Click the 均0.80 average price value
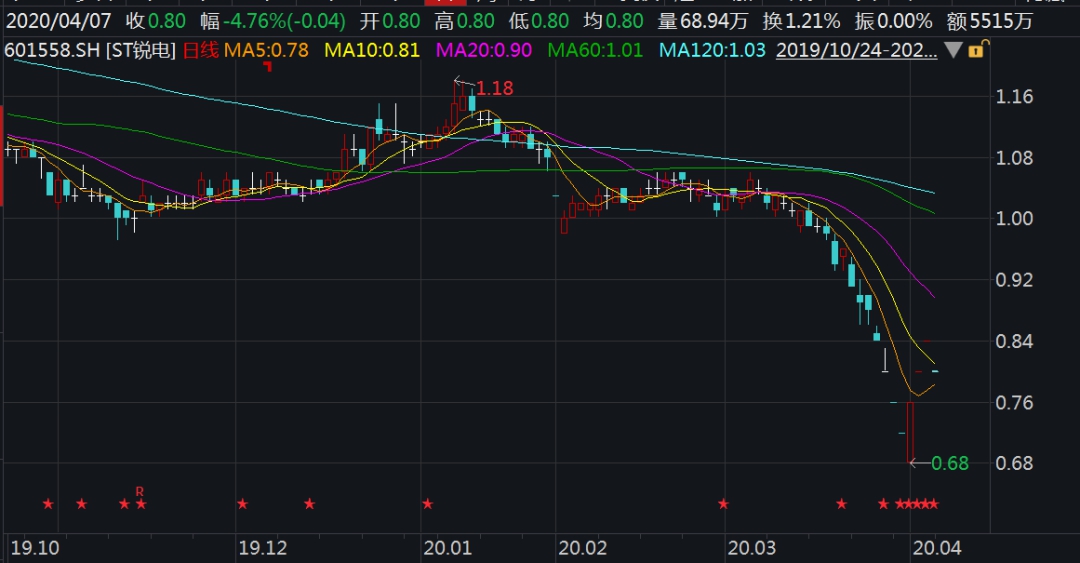 (613, 21)
